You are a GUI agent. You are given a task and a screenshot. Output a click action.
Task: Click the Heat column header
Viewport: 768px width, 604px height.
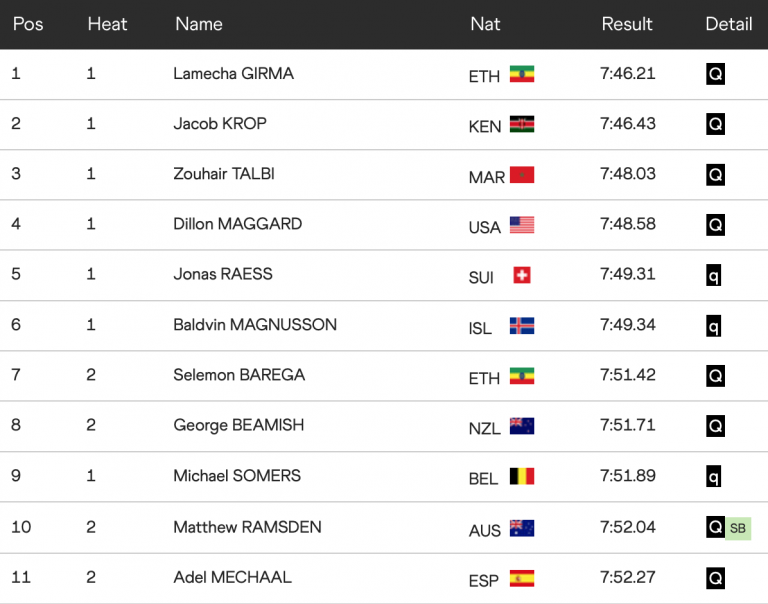pyautogui.click(x=107, y=24)
